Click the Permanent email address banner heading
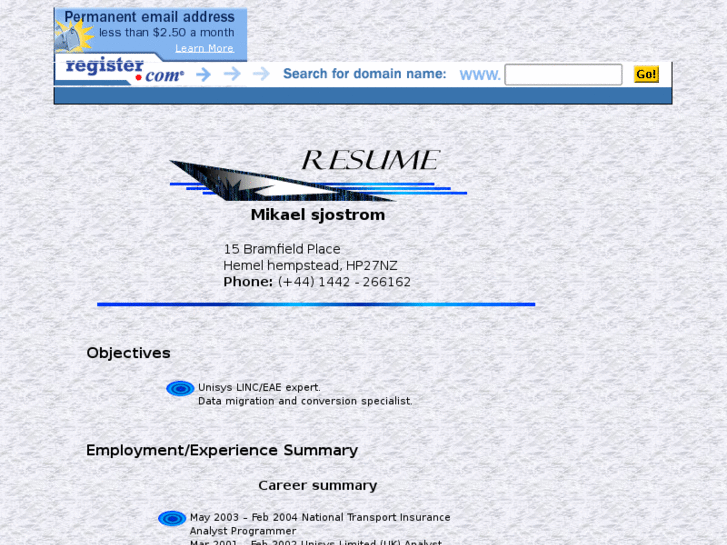Screen dimensions: 727x545 [149, 17]
